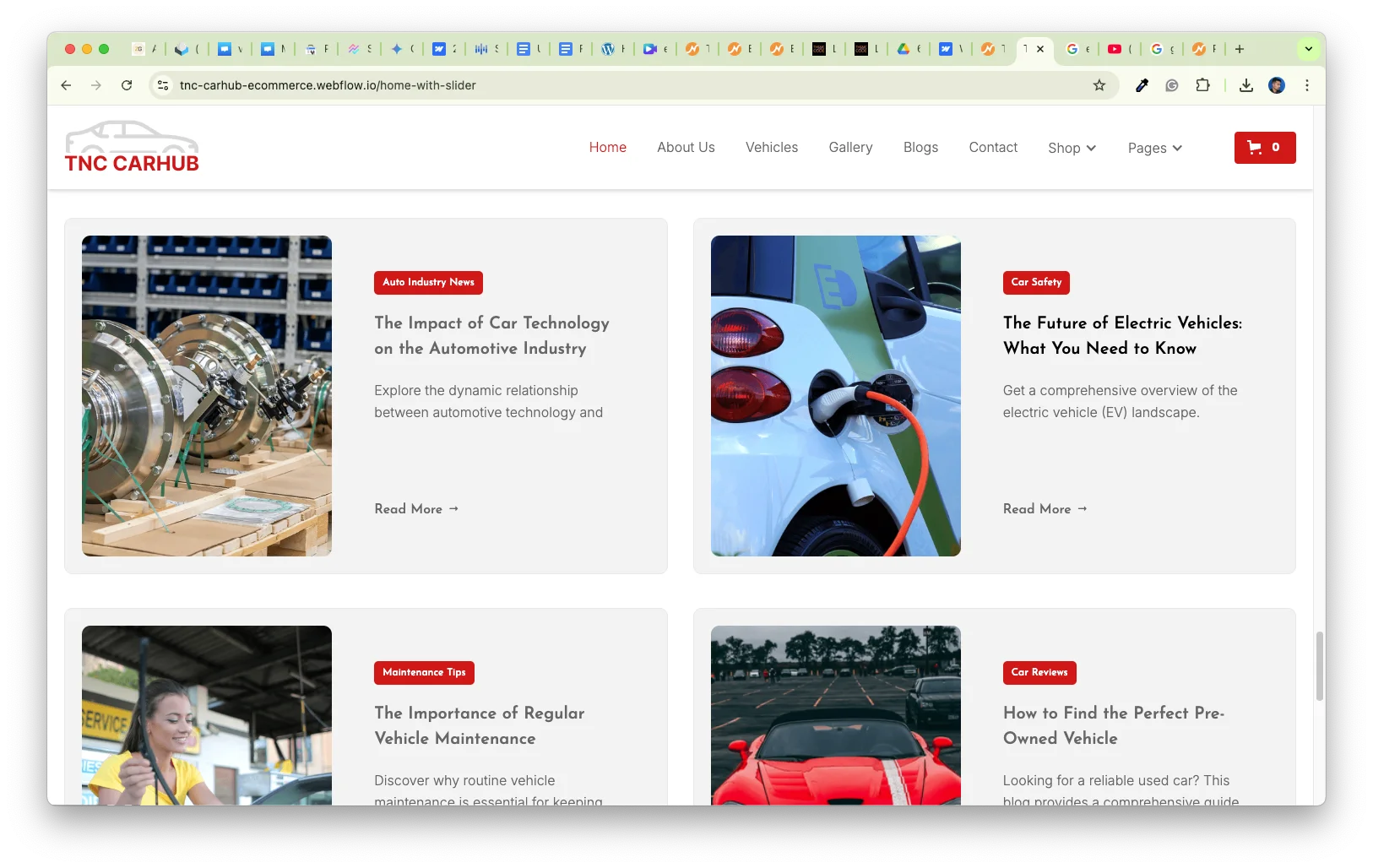The width and height of the screenshot is (1373, 868).
Task: Click the eyedropper extension icon
Action: pyautogui.click(x=1142, y=85)
